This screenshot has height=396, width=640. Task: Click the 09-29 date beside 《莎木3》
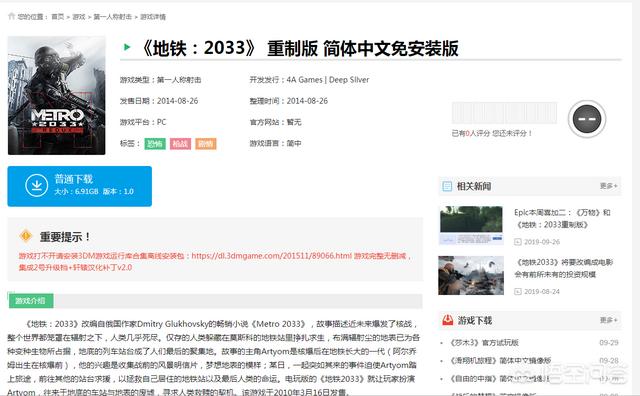[609, 343]
